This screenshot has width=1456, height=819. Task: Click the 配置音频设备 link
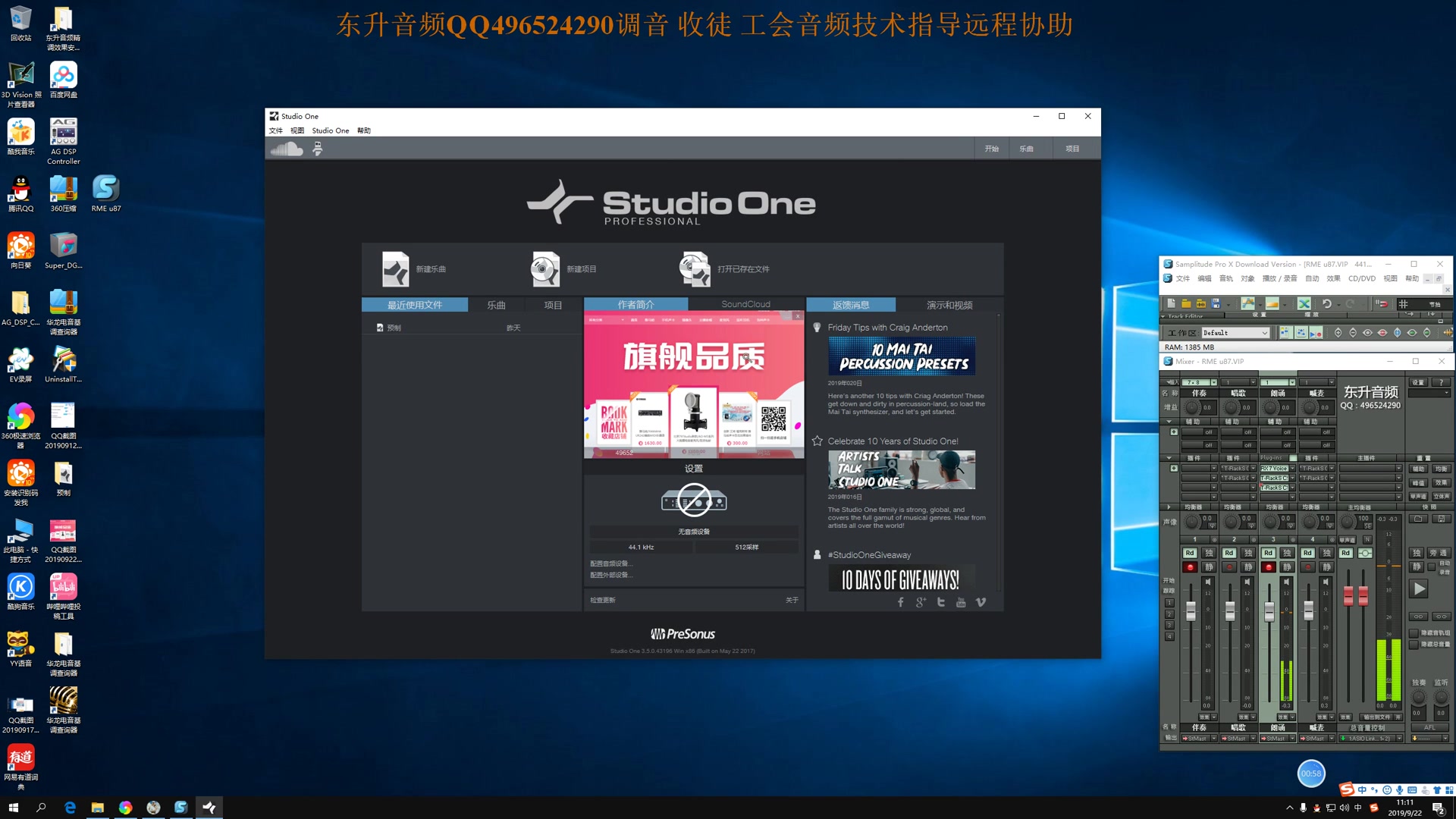pos(610,563)
